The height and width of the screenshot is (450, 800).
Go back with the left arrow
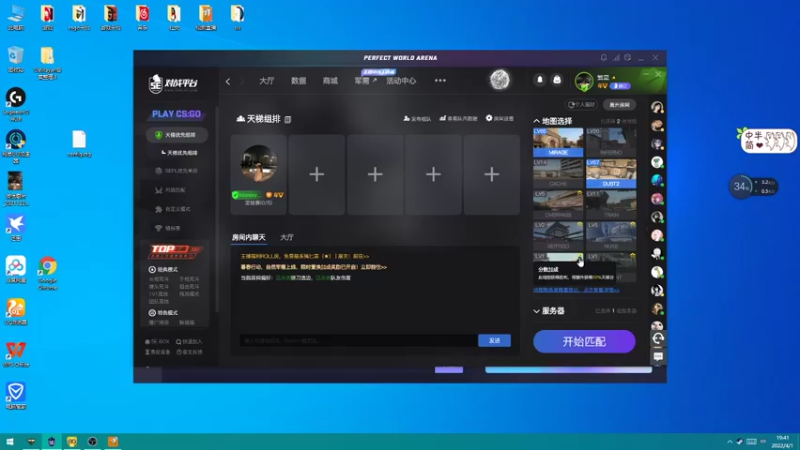click(228, 81)
